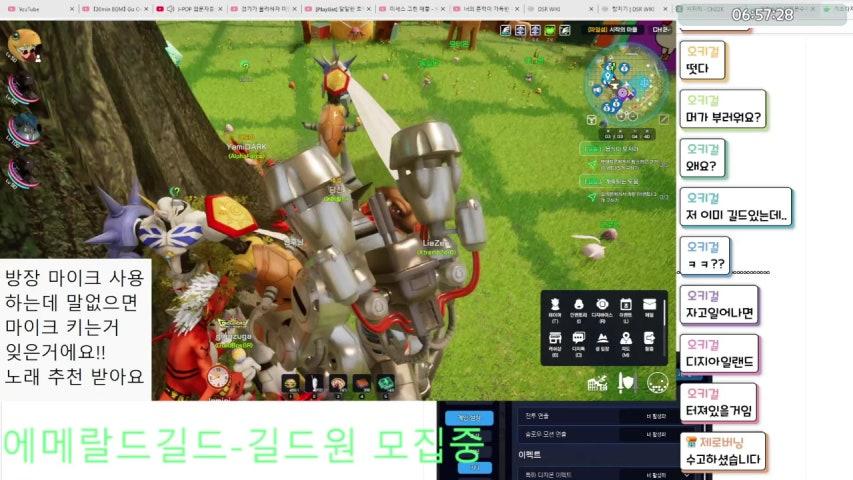Viewport: 853px width, 480px height.
Task: Click the square icon left of minimap
Action: tap(592, 119)
